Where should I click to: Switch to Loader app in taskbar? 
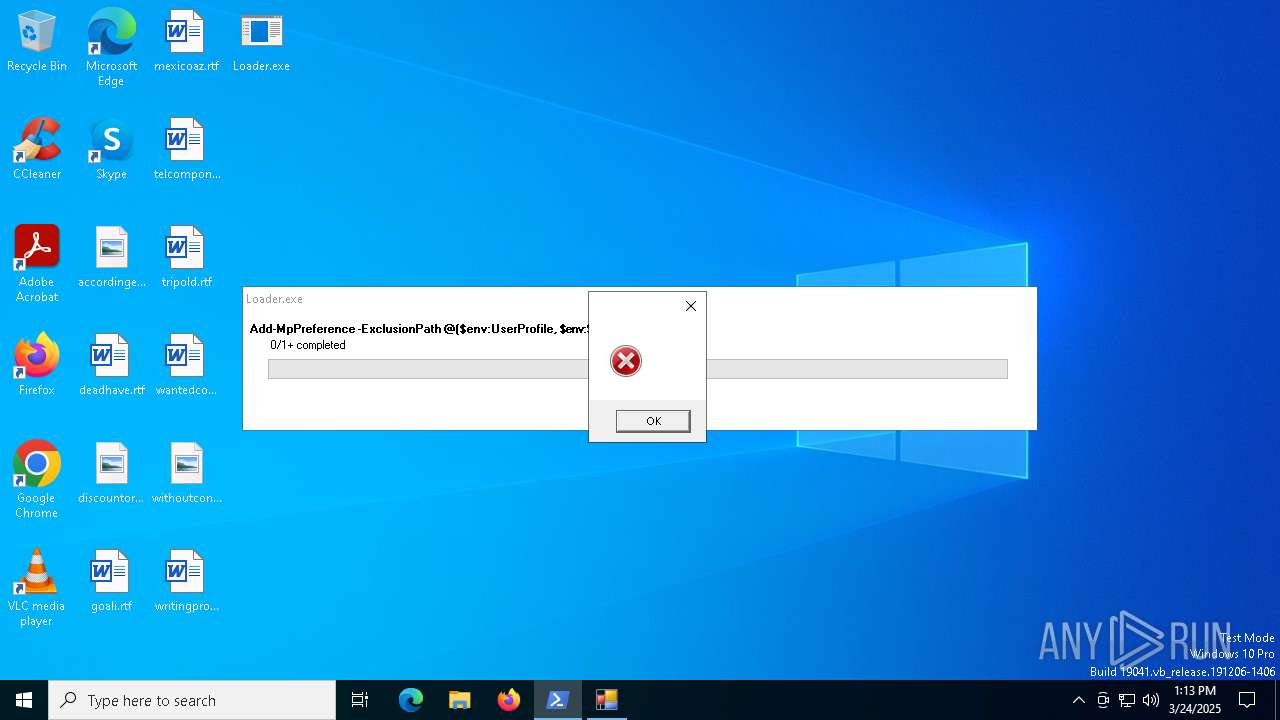(x=606, y=700)
